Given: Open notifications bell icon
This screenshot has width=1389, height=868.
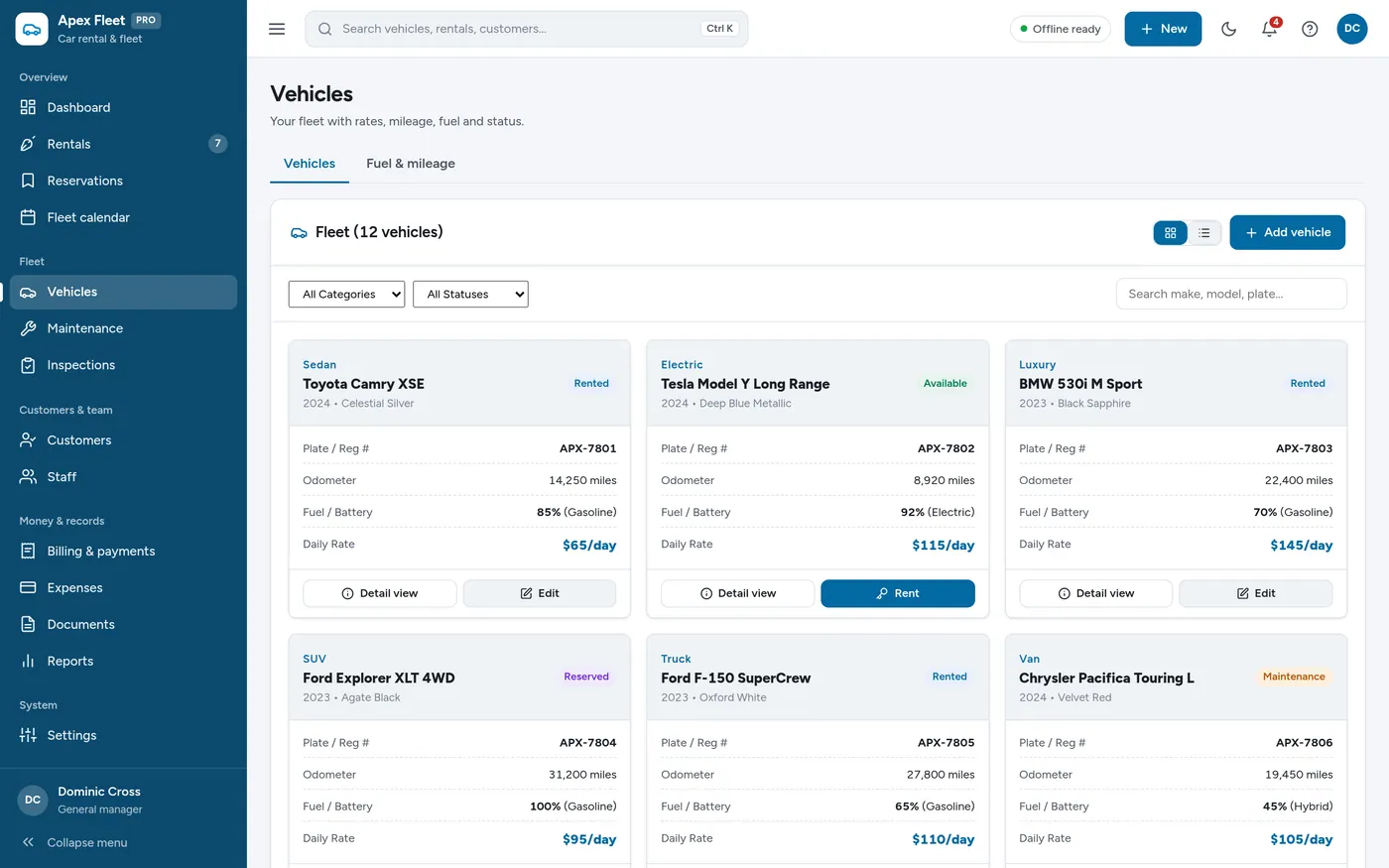Looking at the screenshot, I should coord(1269,29).
